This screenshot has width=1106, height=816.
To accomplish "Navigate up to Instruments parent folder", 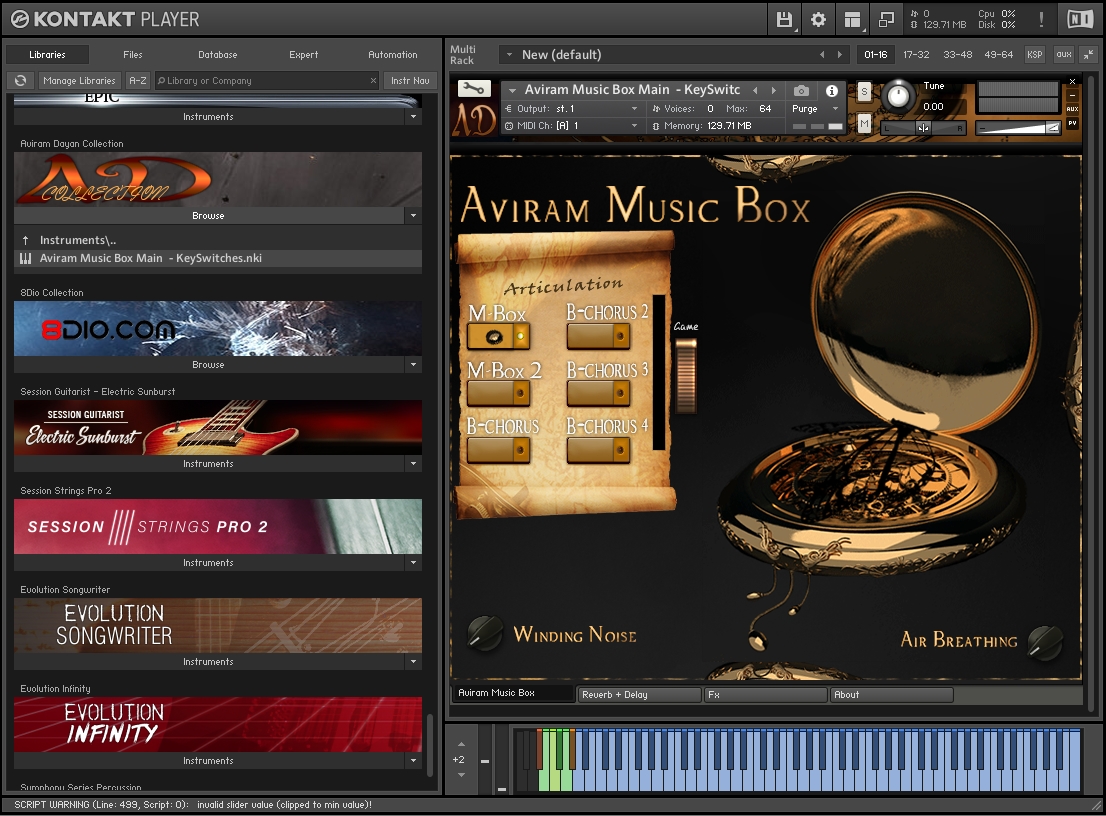I will 25,240.
